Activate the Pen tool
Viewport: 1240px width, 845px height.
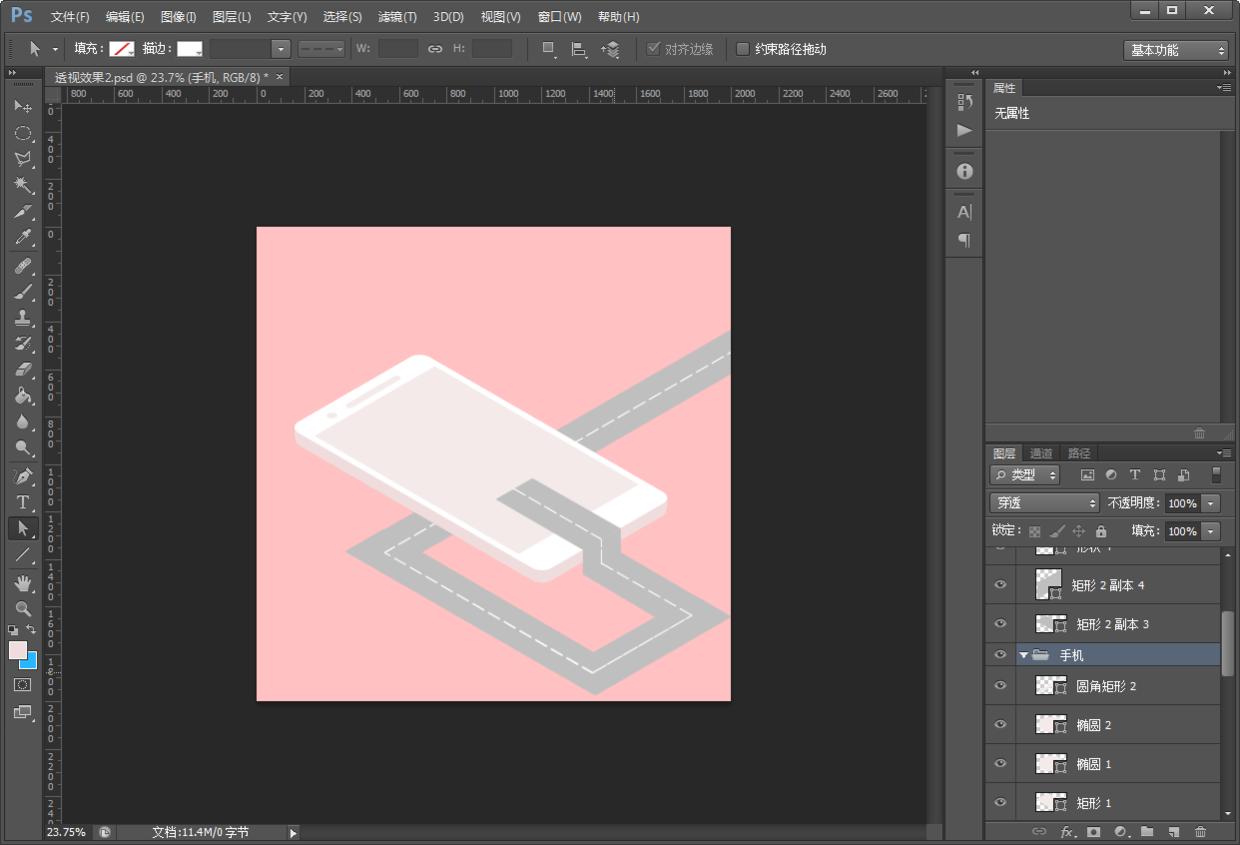(x=23, y=475)
